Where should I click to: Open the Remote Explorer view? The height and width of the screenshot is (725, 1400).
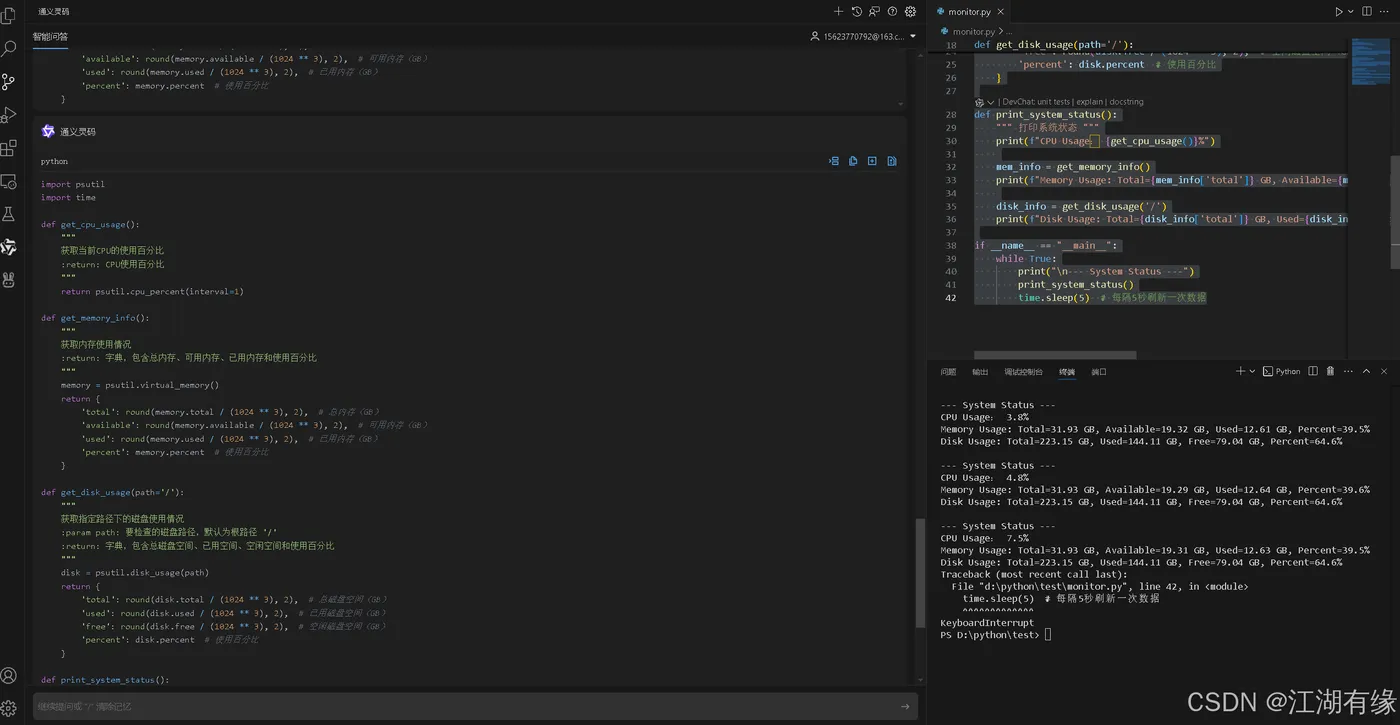click(9, 181)
